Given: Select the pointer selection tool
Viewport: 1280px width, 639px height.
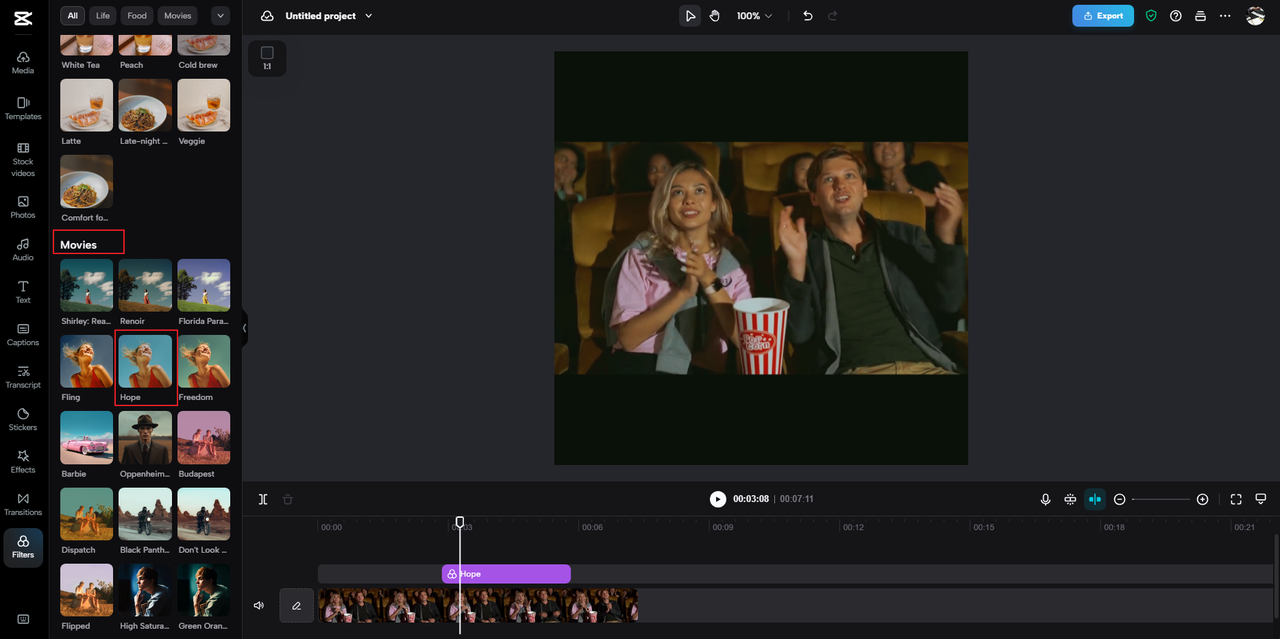Looking at the screenshot, I should click(x=690, y=16).
